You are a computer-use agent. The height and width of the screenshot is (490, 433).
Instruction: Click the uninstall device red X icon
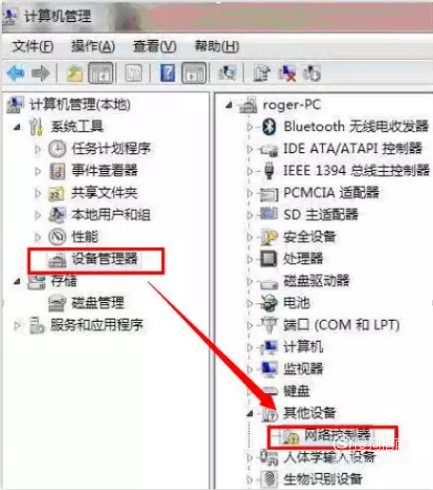(287, 73)
